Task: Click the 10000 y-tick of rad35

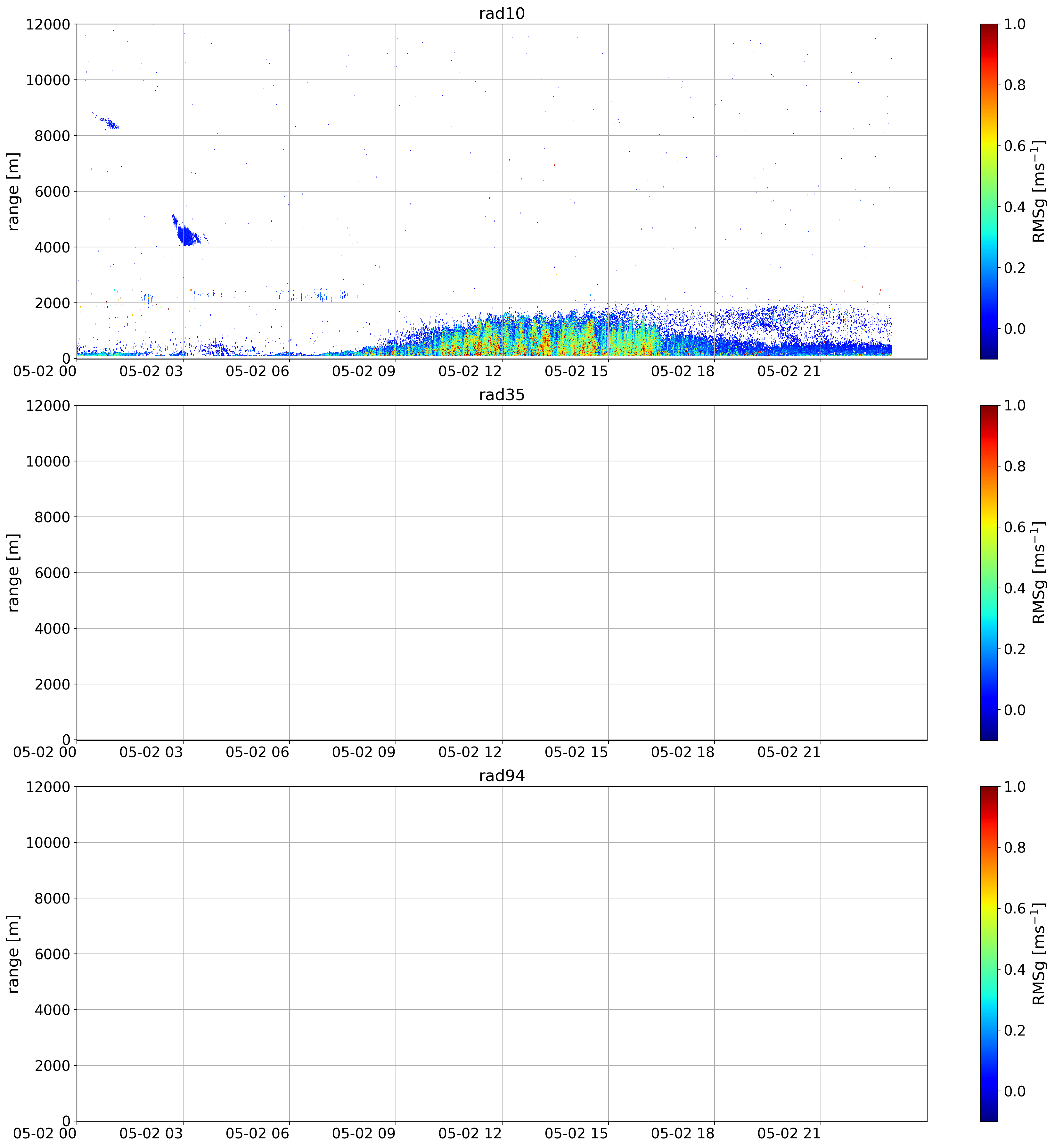Action: pyautogui.click(x=48, y=461)
